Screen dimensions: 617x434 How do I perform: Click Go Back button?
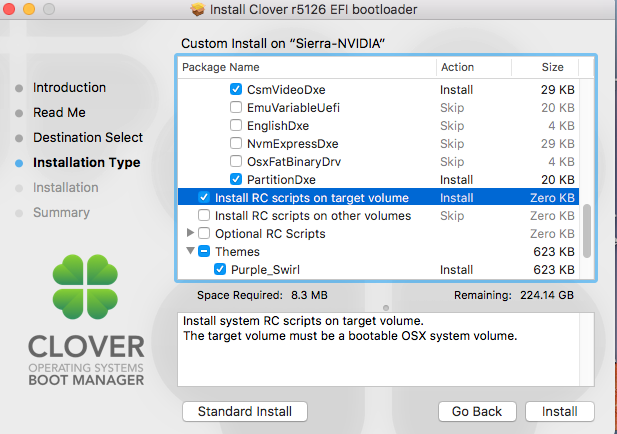[477, 412]
